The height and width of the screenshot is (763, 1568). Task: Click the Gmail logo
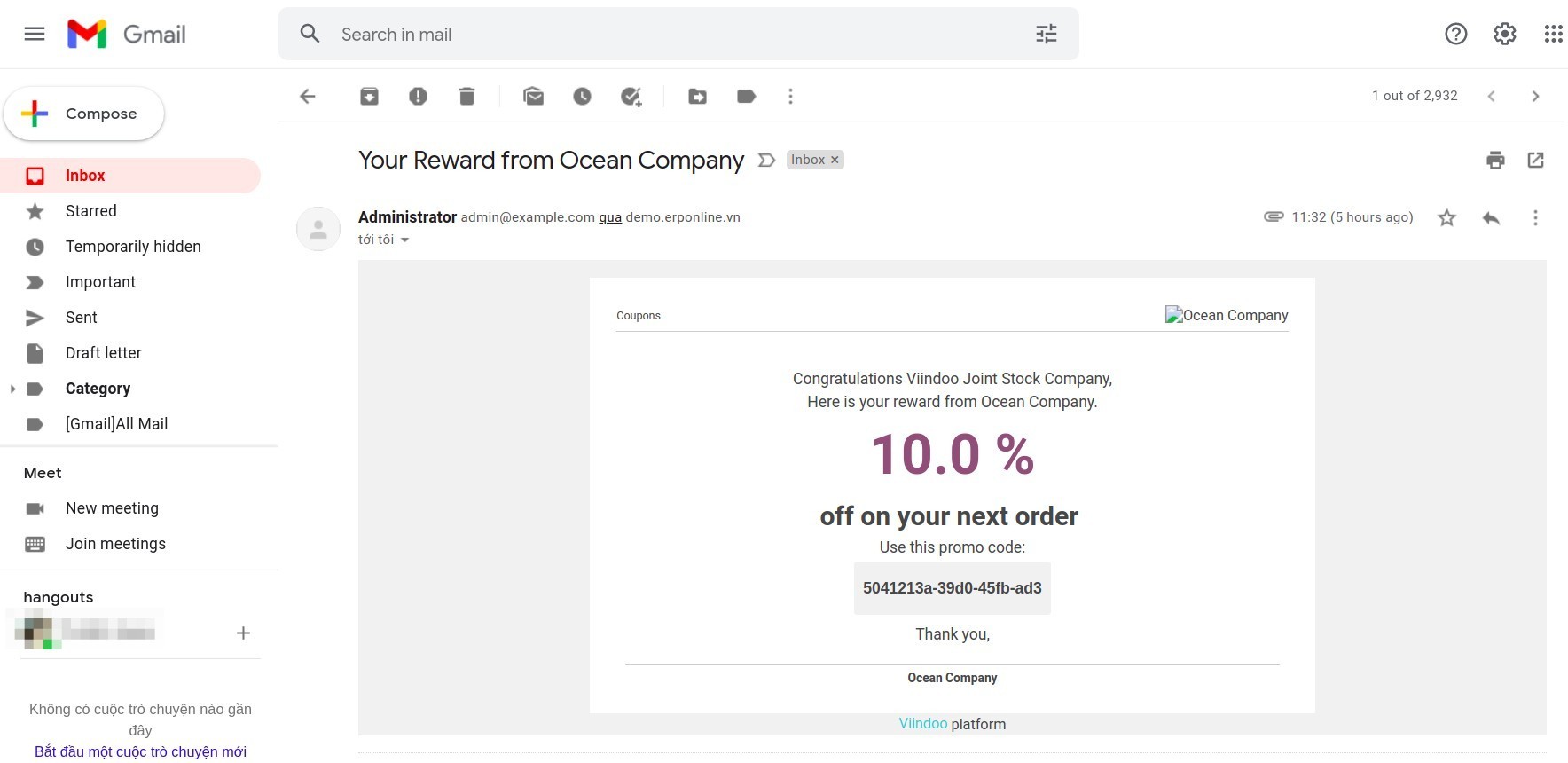point(127,34)
